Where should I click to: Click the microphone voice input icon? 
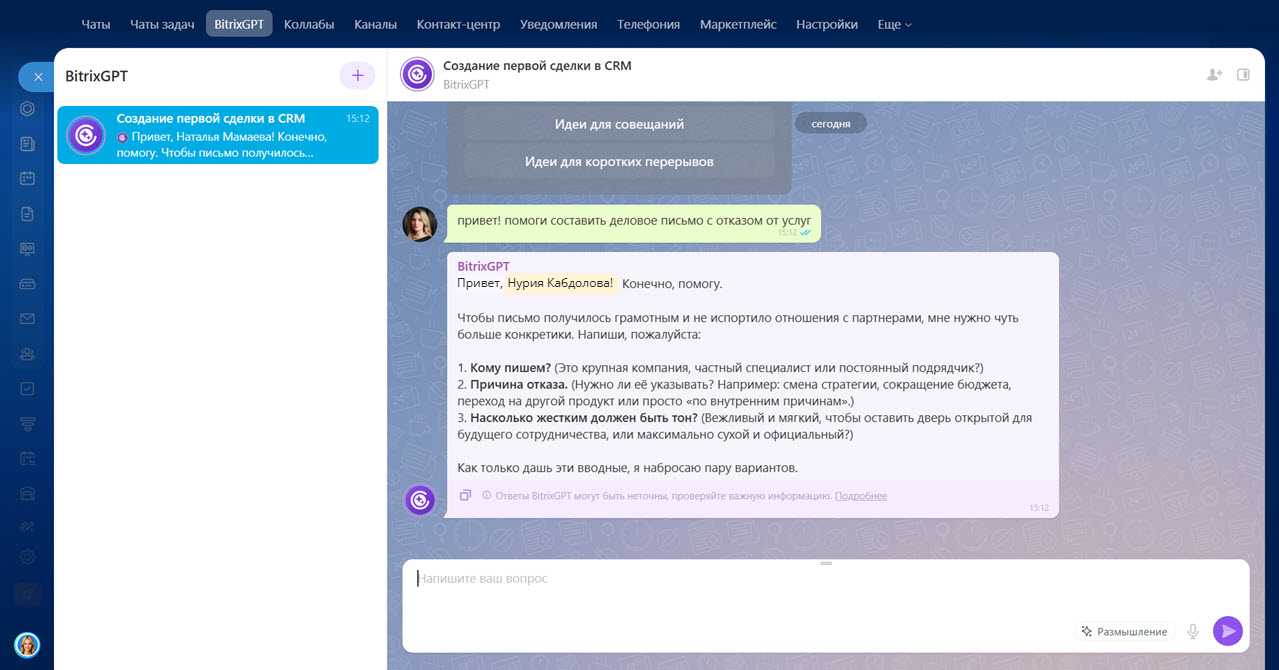[1193, 631]
